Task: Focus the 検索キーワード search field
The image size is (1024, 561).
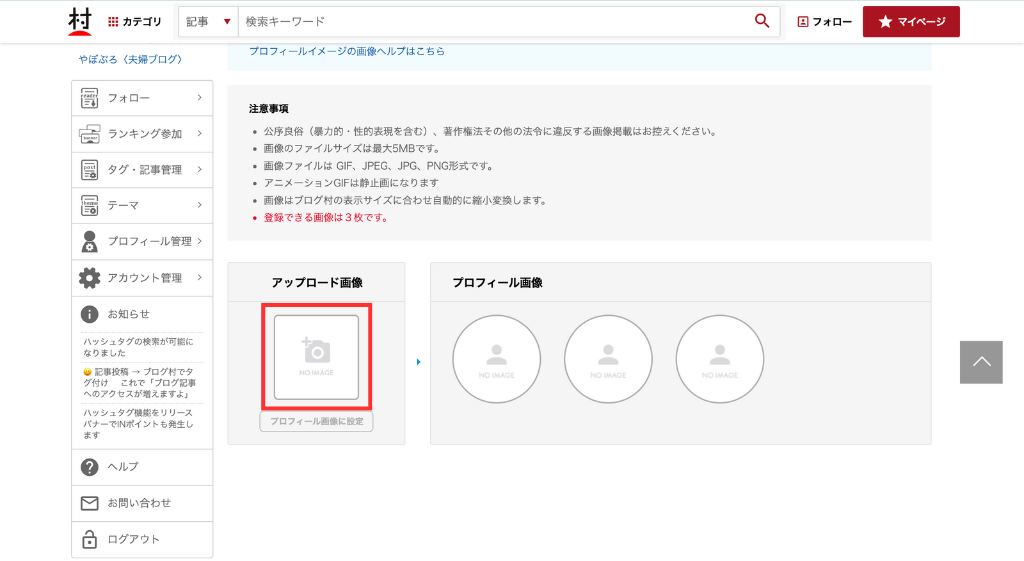Action: click(495, 22)
